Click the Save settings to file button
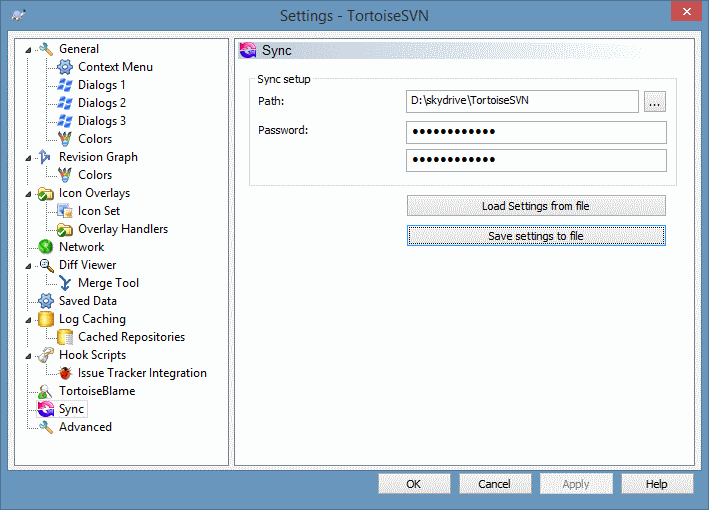This screenshot has height=510, width=709. 536,236
